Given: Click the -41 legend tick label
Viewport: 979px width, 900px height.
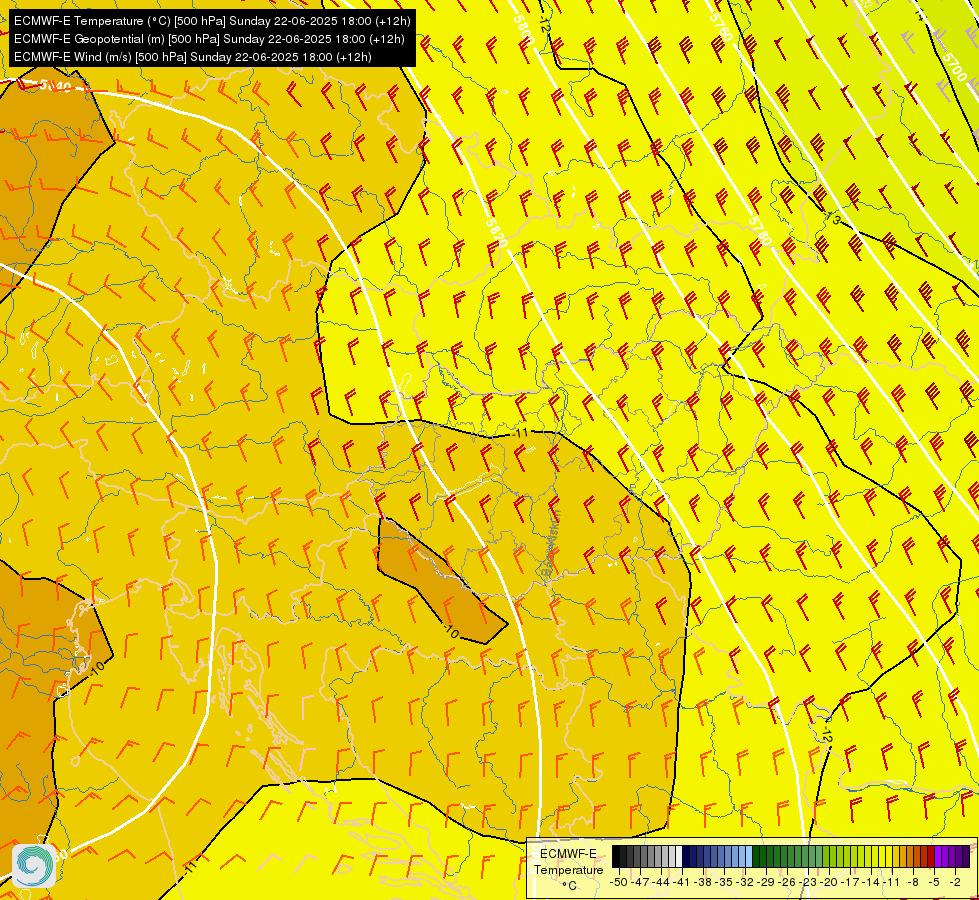Looking at the screenshot, I should pyautogui.click(x=682, y=882).
